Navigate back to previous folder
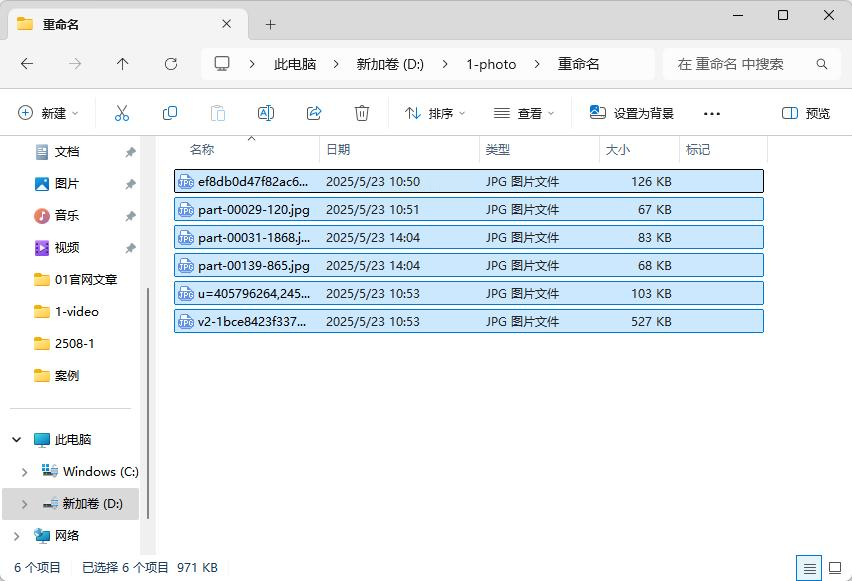The width and height of the screenshot is (852, 581). coord(27,64)
